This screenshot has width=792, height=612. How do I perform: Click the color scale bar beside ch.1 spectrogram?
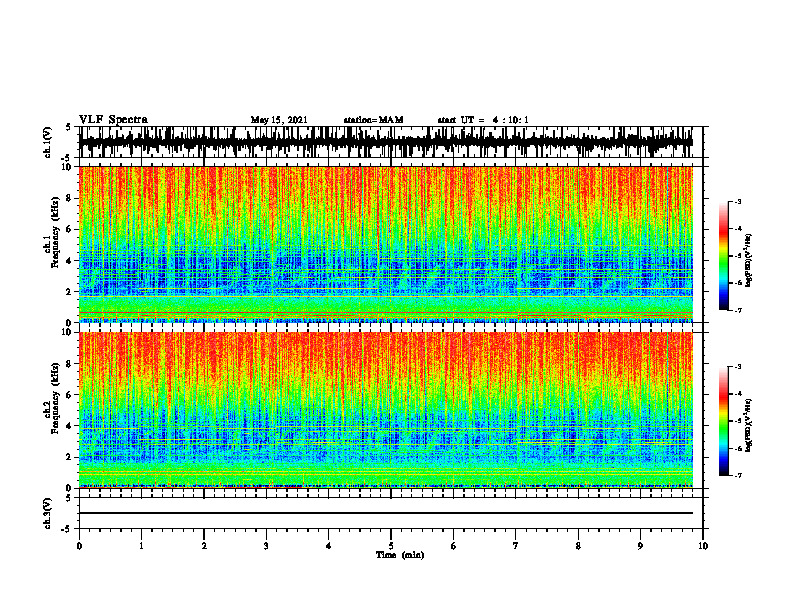point(723,256)
